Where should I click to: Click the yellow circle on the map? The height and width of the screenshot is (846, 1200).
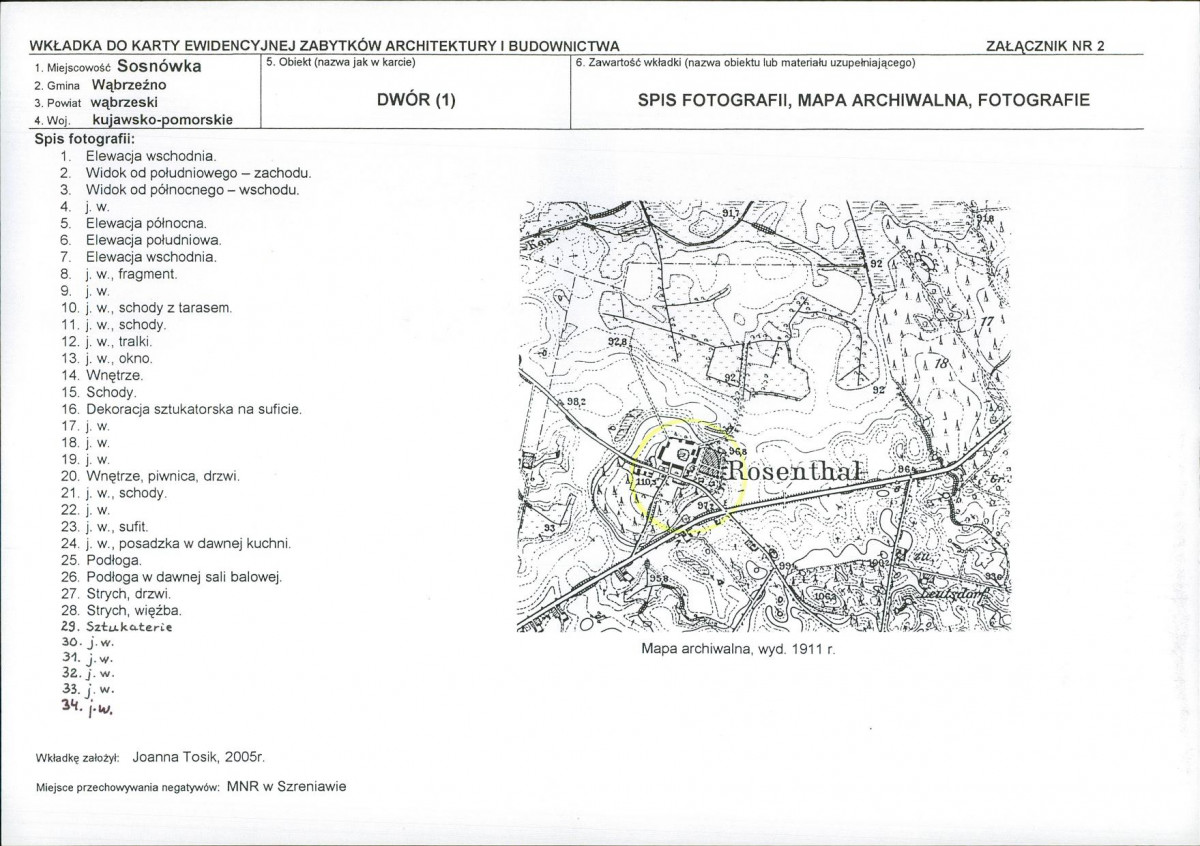coord(690,475)
